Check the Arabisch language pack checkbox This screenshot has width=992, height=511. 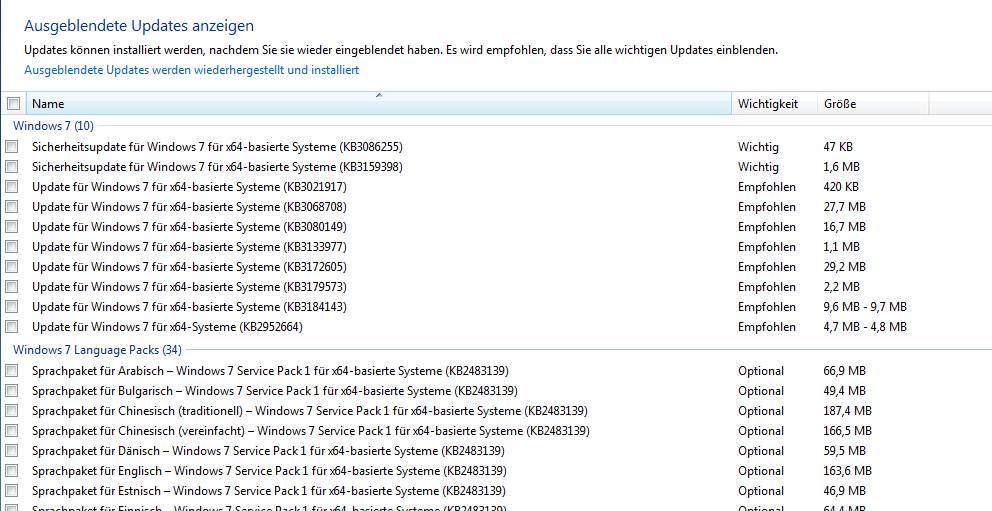[x=12, y=371]
